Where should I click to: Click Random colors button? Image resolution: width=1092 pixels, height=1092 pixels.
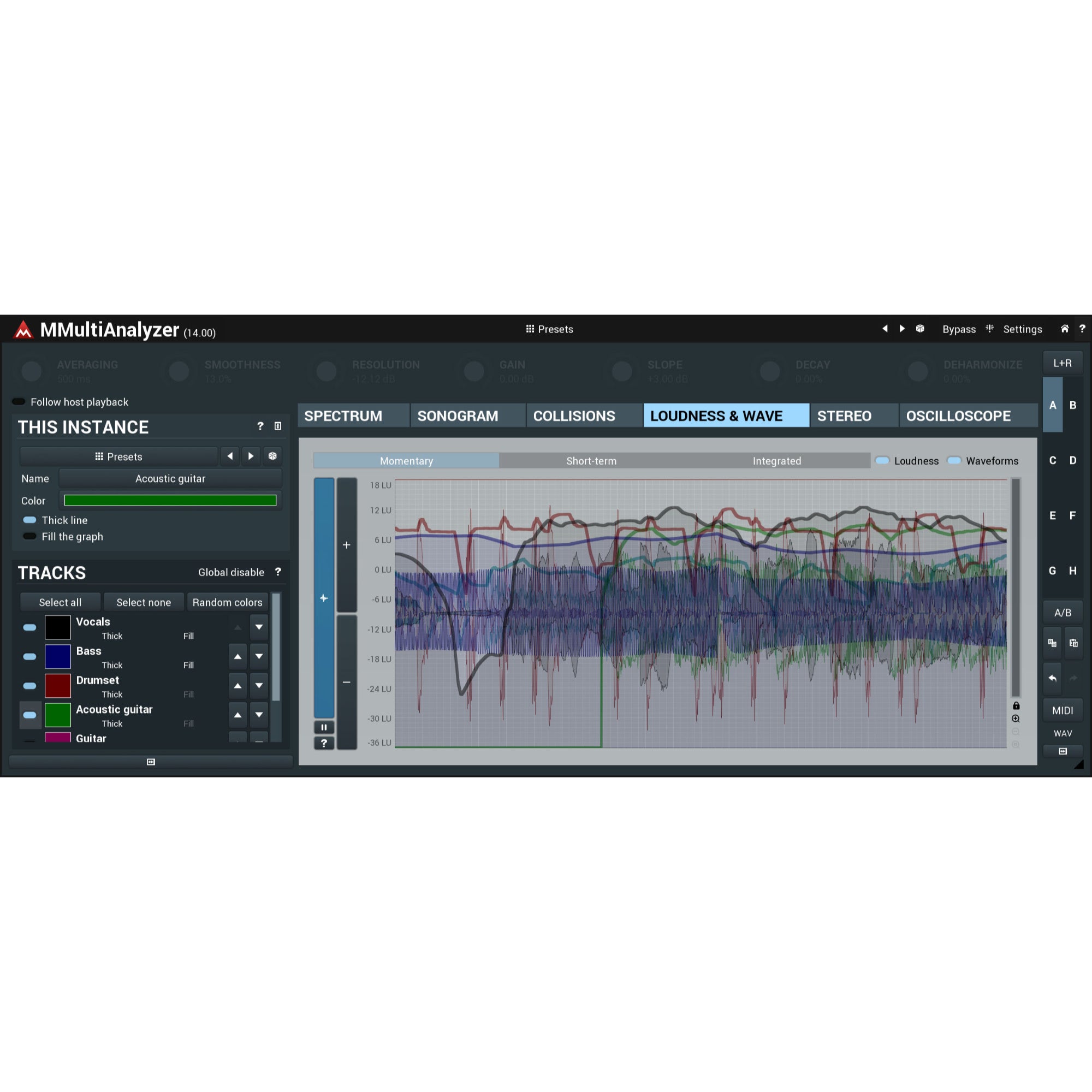tap(227, 603)
